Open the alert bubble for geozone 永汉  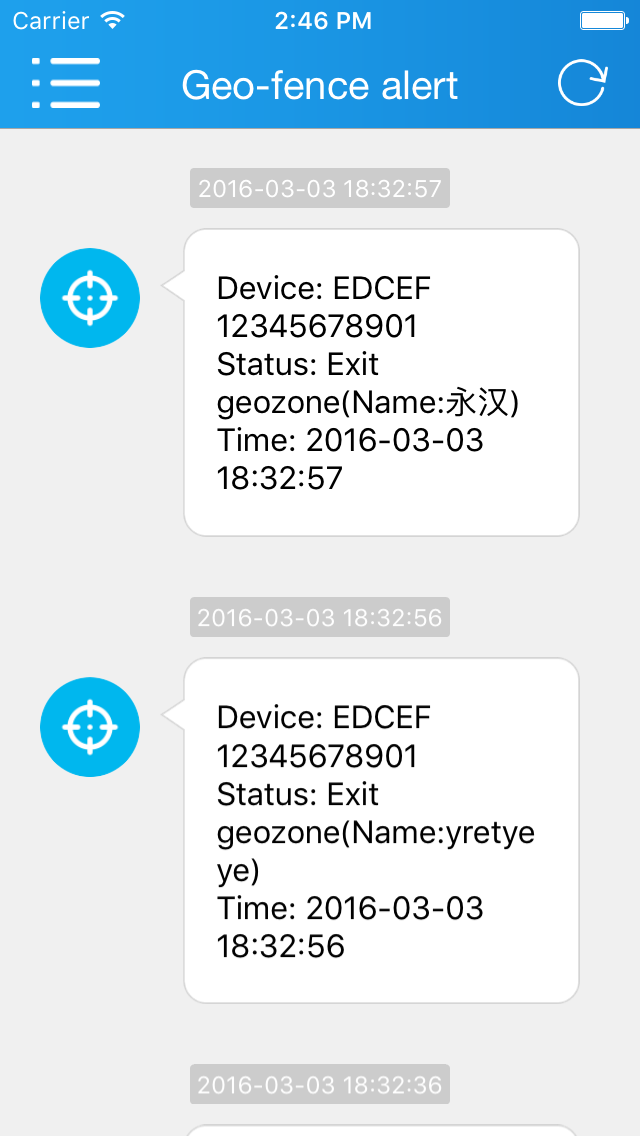(x=381, y=383)
